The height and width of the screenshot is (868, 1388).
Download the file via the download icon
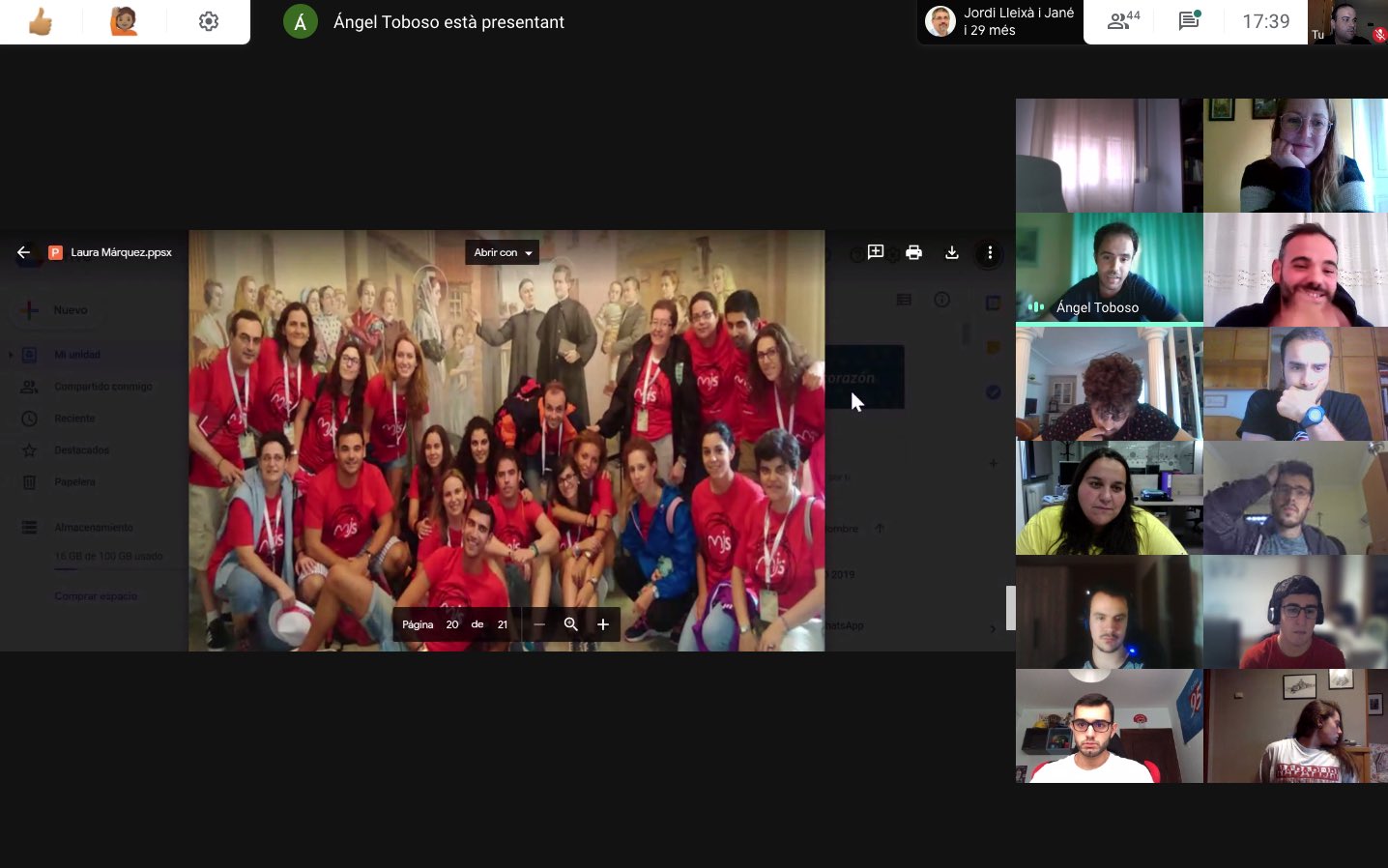952,252
